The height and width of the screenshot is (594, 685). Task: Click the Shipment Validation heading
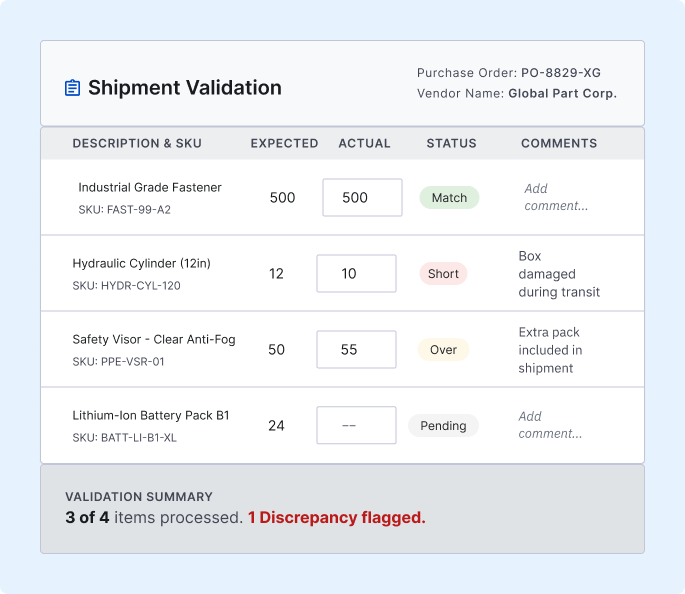coord(185,88)
